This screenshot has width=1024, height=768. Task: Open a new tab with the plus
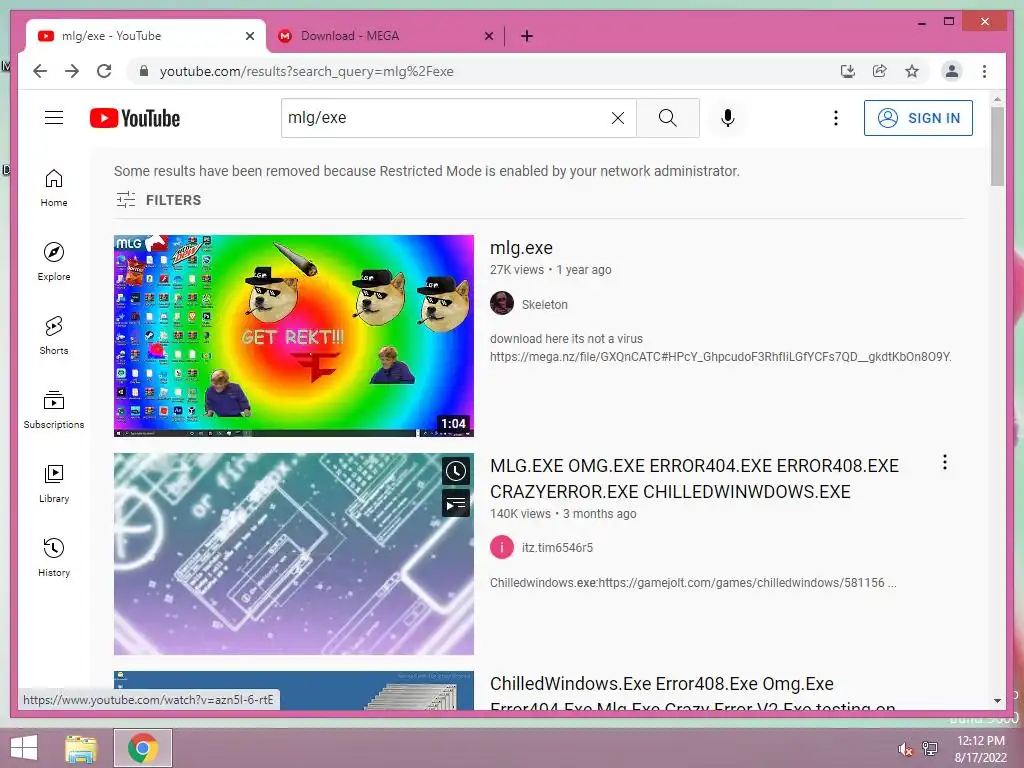click(x=527, y=36)
